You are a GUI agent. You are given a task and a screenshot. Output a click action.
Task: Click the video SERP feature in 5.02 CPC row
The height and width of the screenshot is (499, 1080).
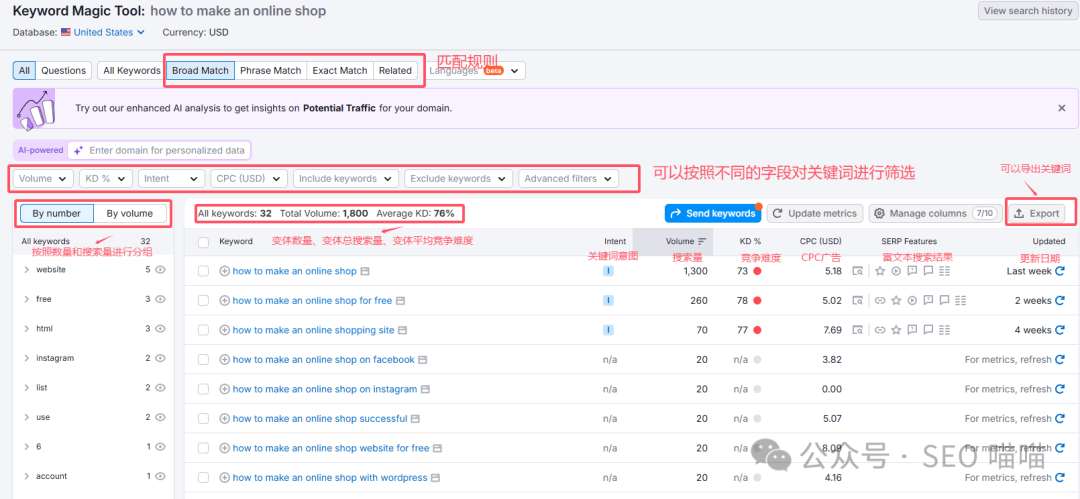point(912,301)
